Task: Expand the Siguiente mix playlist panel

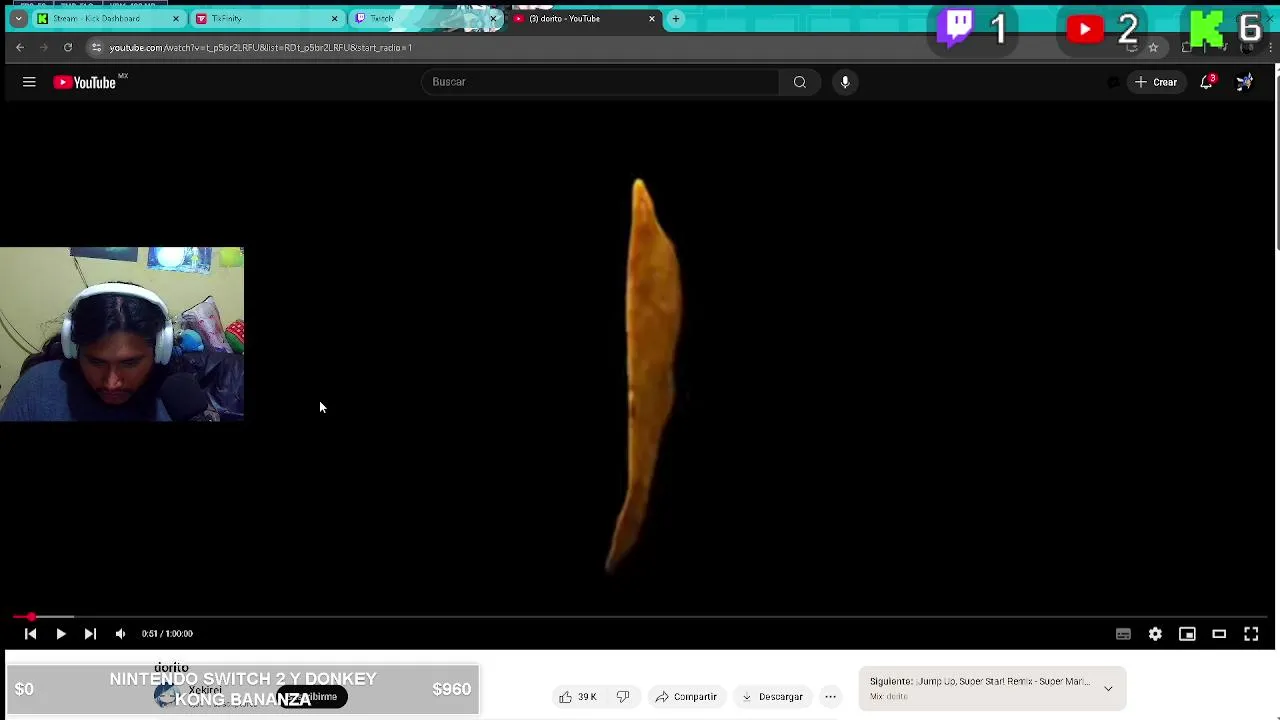Action: click(1108, 688)
